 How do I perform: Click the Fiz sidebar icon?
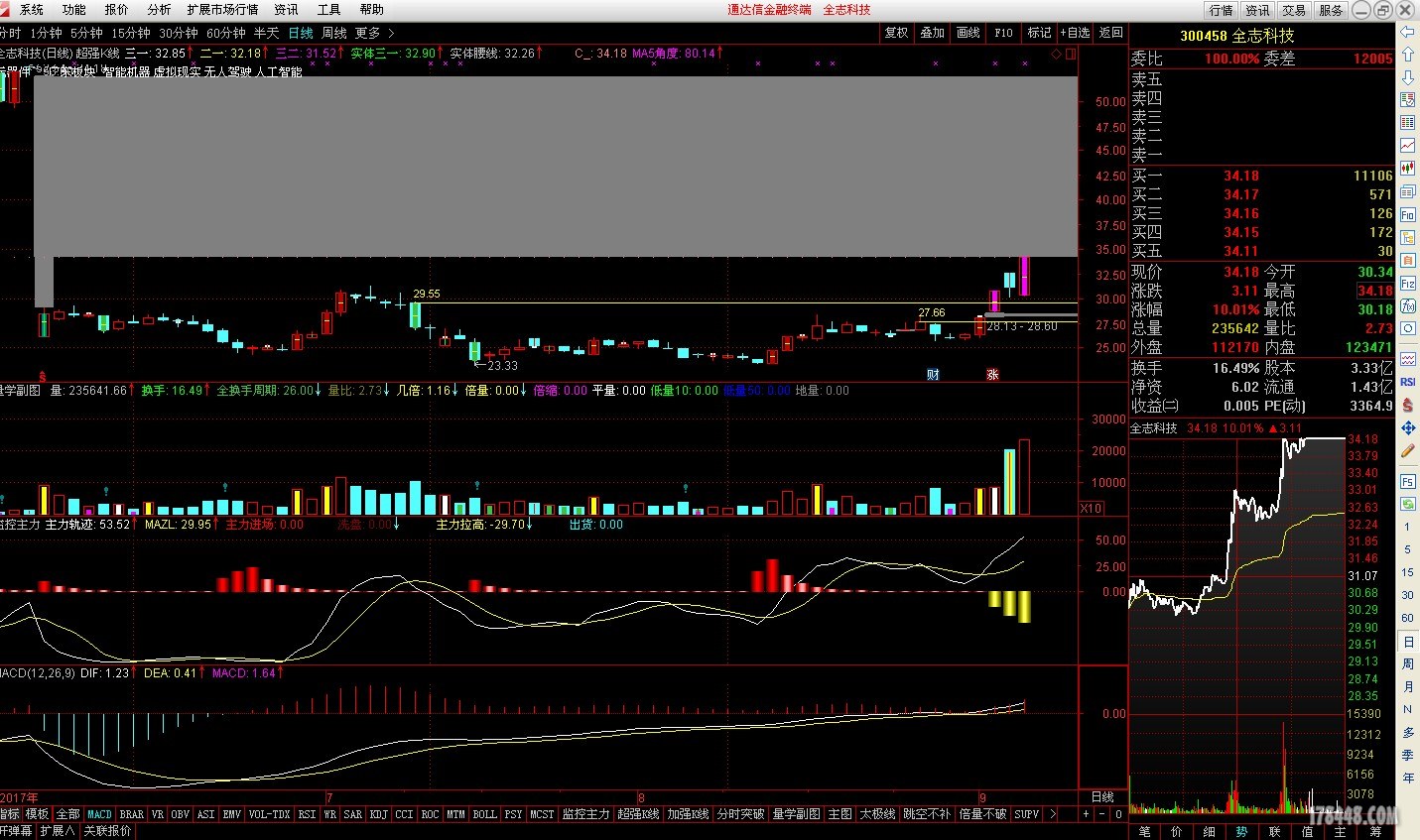pyautogui.click(x=1407, y=284)
